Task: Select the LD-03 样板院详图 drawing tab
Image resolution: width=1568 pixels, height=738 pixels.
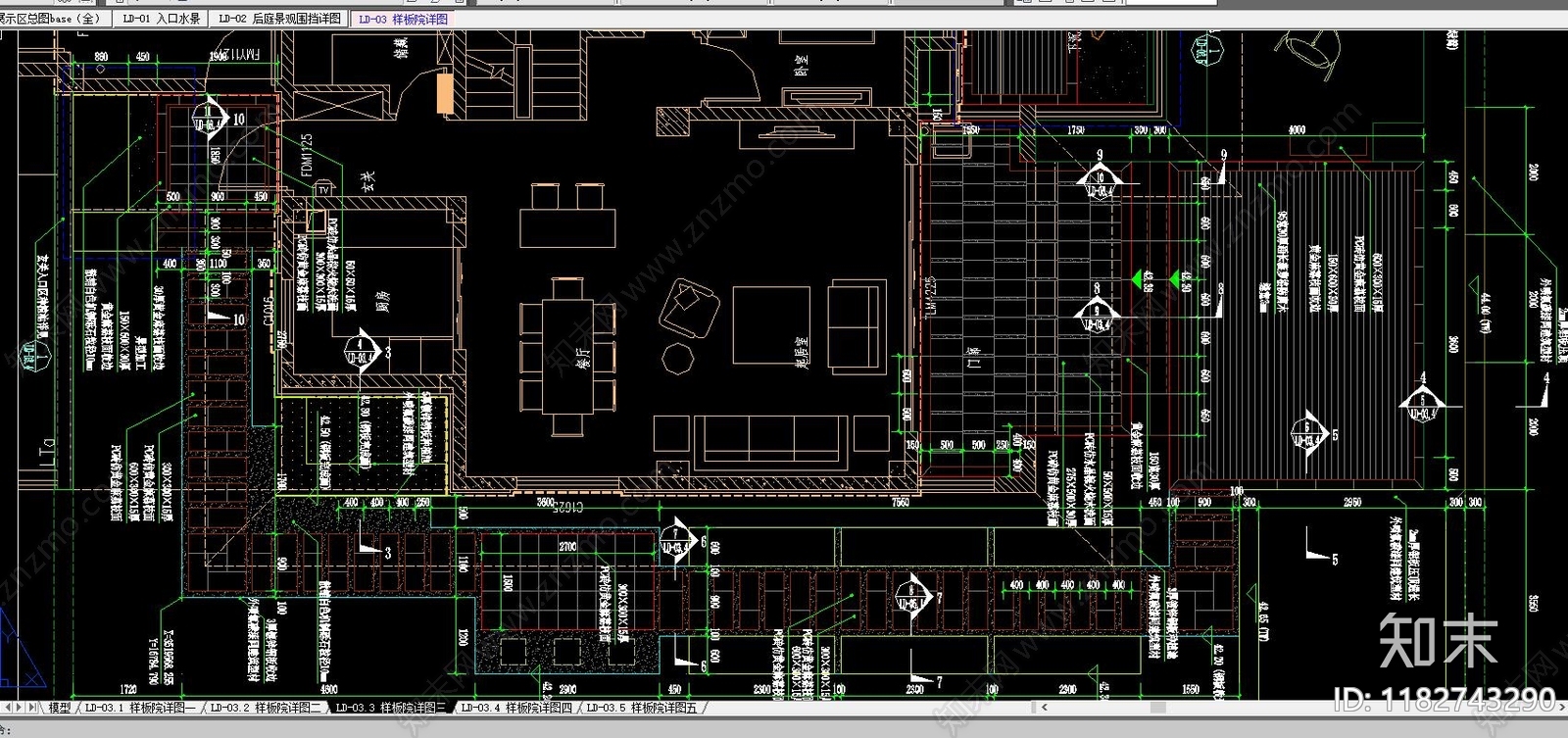Action: [x=402, y=19]
